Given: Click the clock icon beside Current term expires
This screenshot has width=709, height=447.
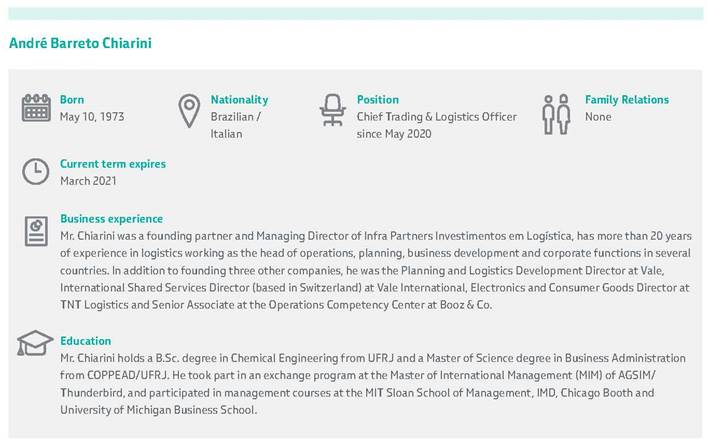Looking at the screenshot, I should (x=36, y=171).
